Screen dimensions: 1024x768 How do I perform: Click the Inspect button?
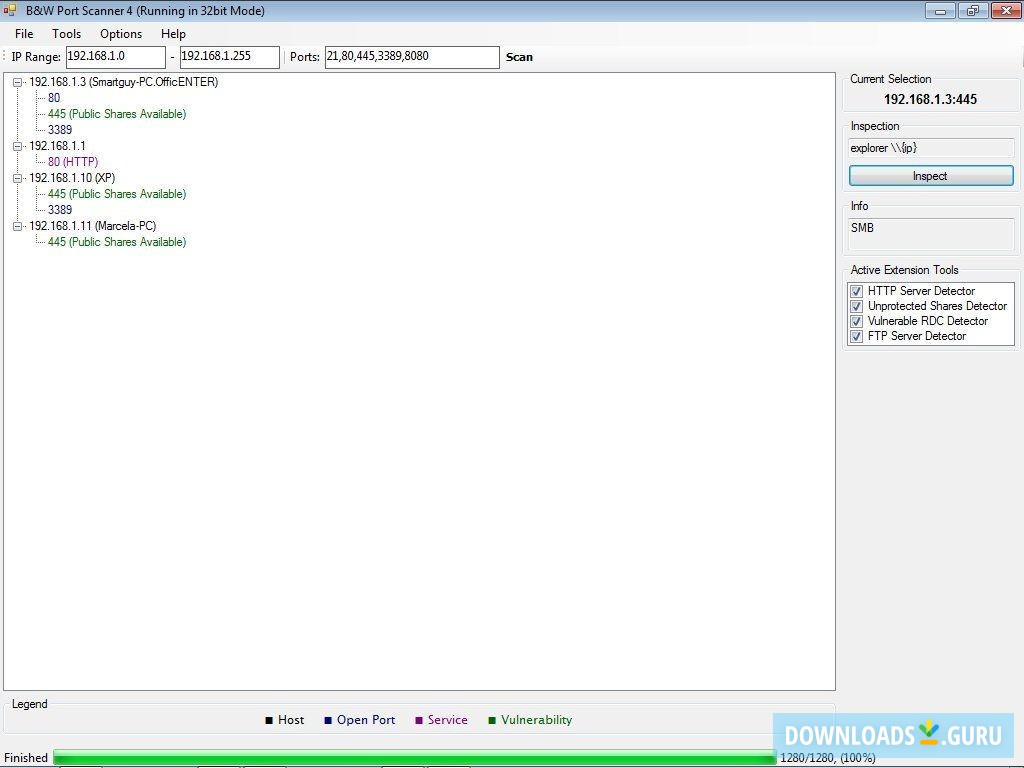coord(931,176)
